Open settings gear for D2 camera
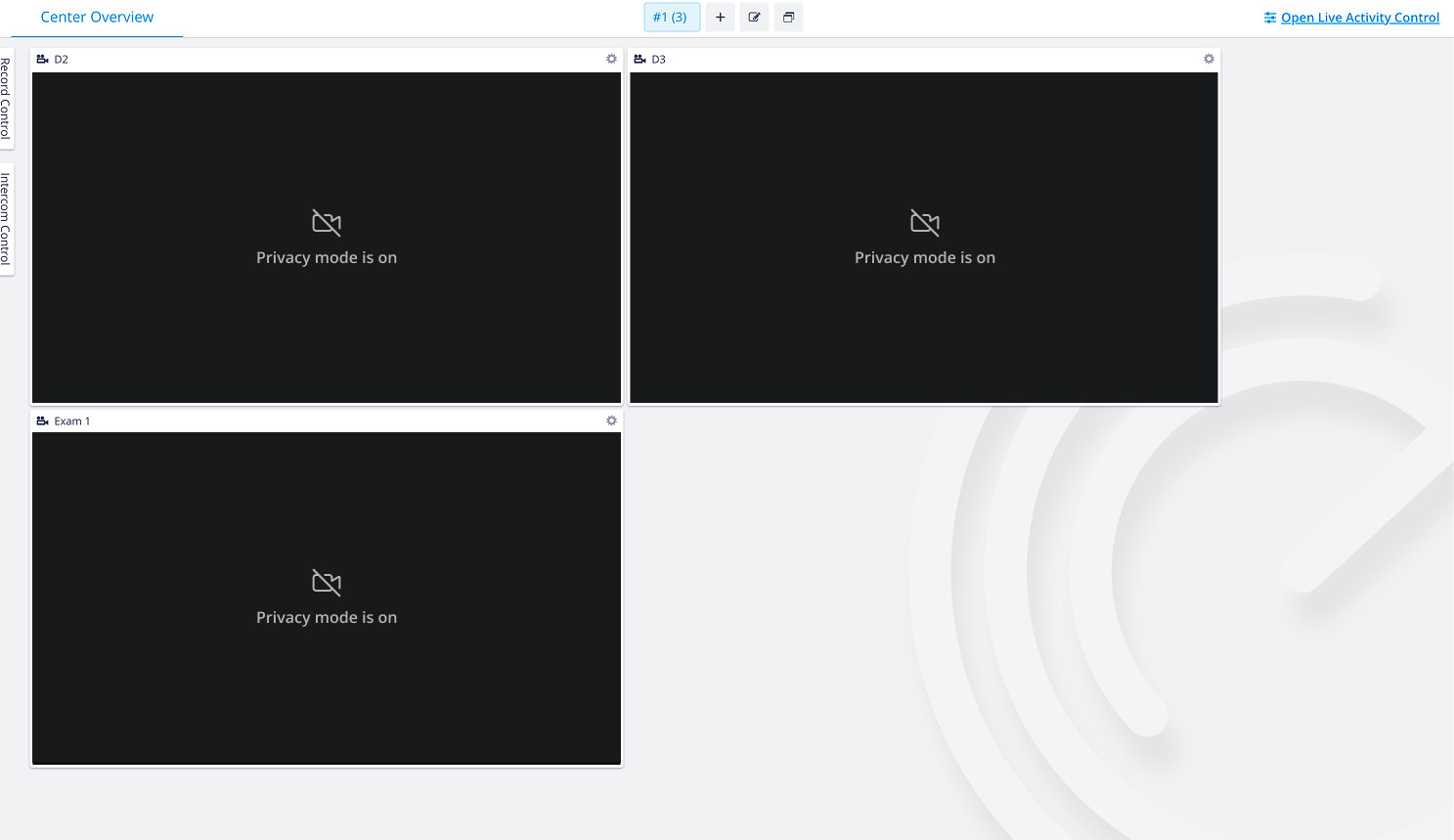1454x840 pixels. point(611,59)
